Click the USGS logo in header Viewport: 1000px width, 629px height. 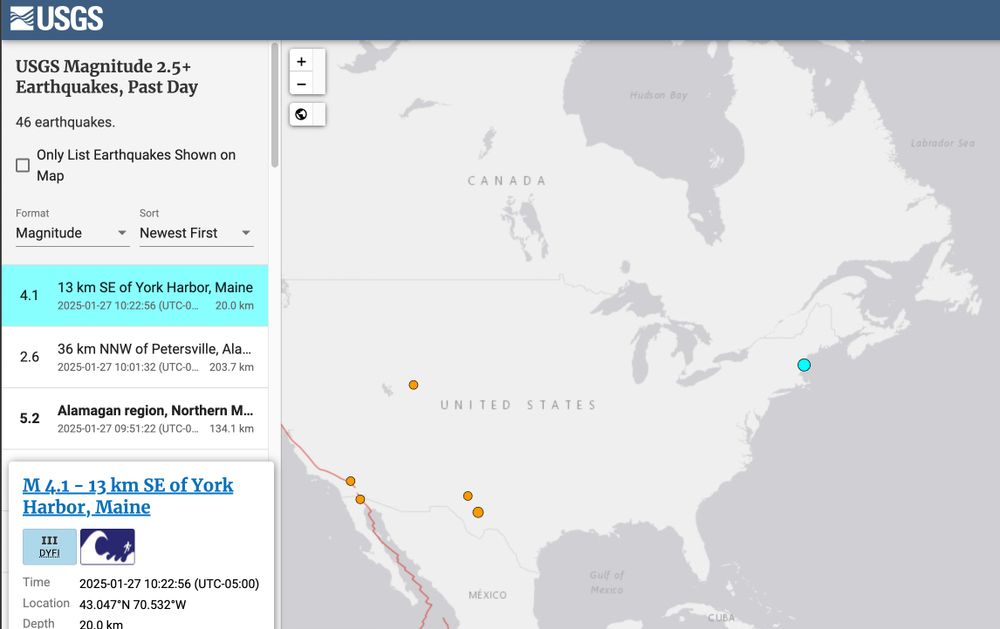56,18
